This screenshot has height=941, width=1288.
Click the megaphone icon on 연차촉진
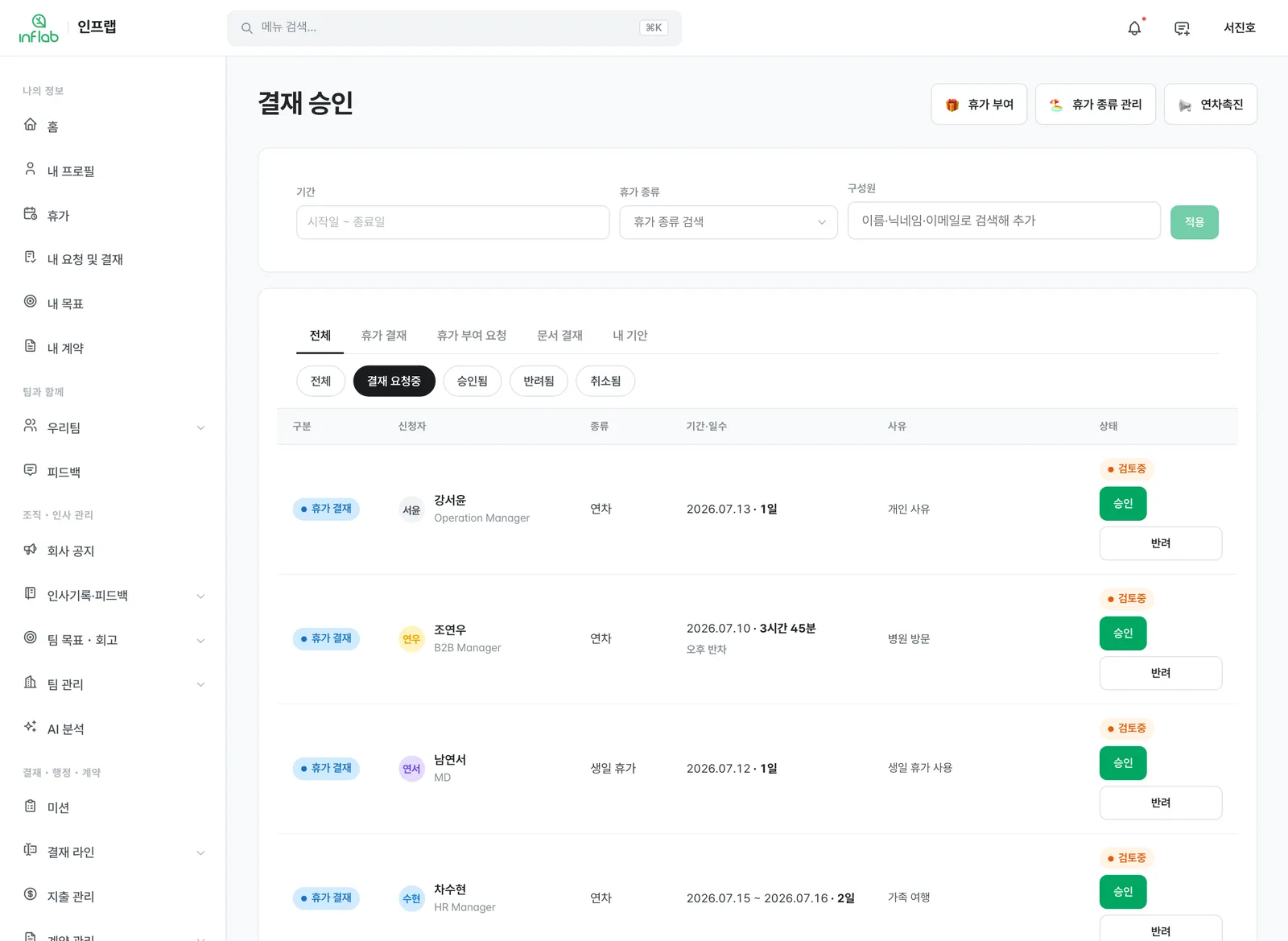[1185, 105]
